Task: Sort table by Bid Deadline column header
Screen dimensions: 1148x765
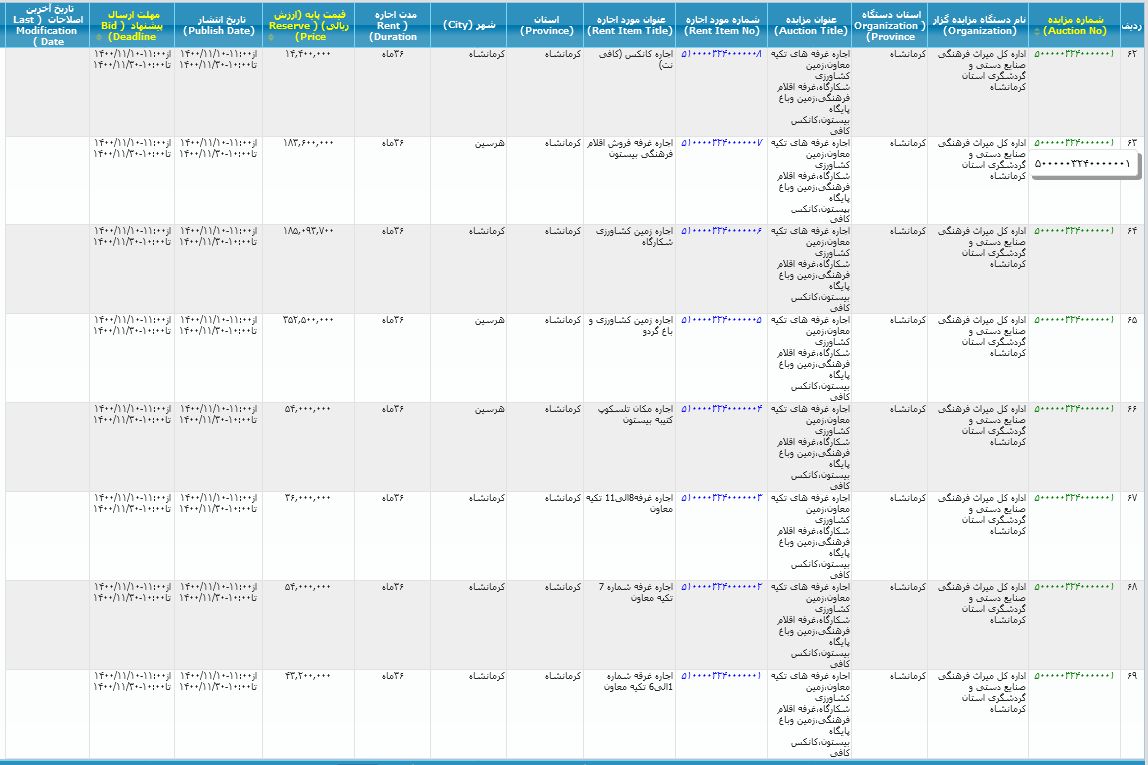Action: click(x=131, y=26)
